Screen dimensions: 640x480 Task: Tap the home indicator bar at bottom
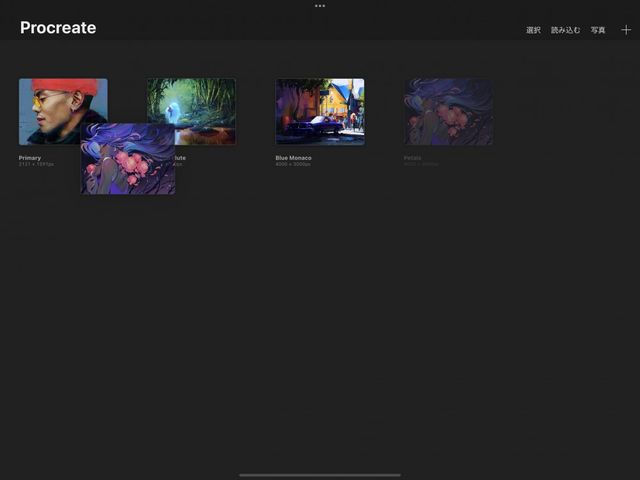(320, 475)
